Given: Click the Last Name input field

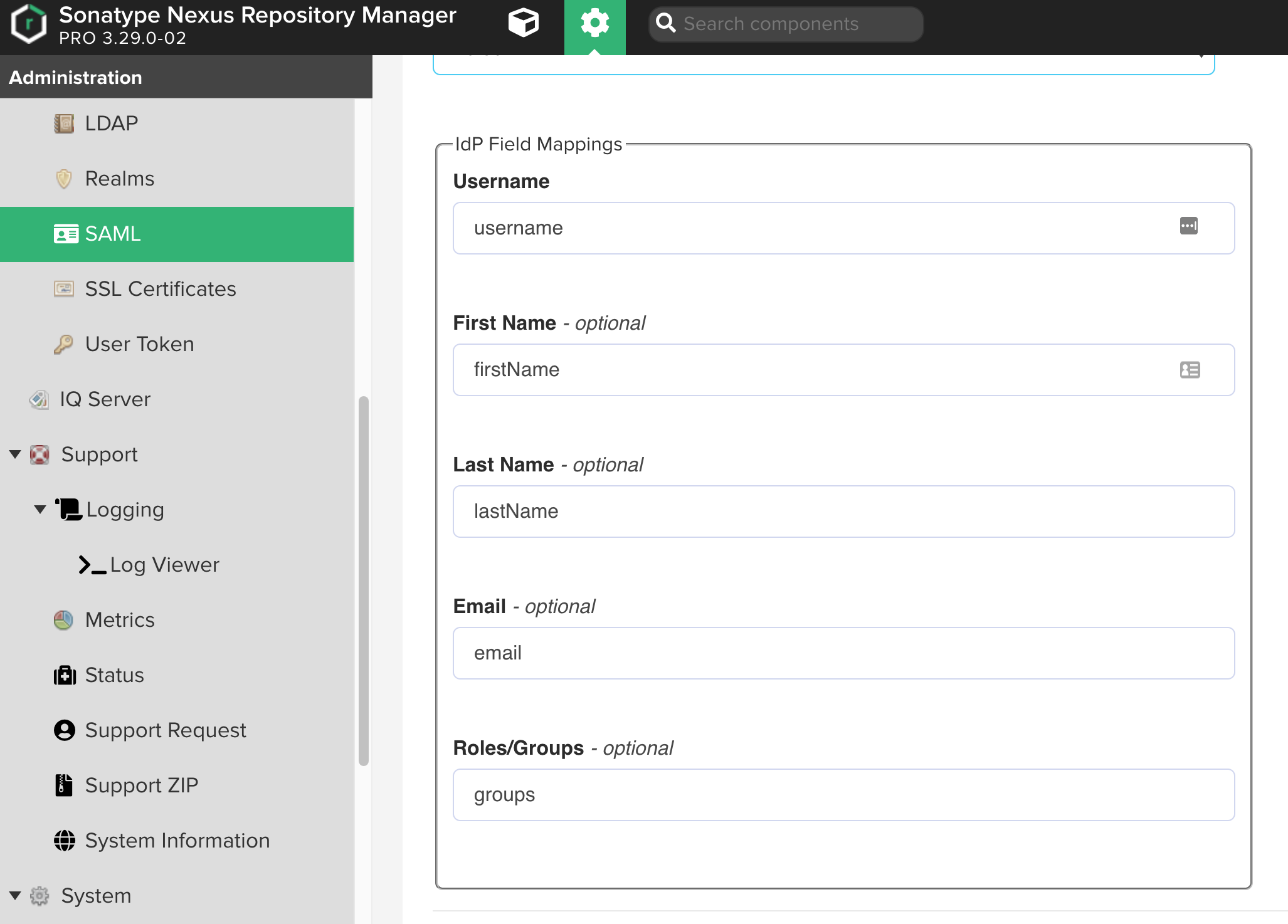Looking at the screenshot, I should pyautogui.click(x=843, y=512).
